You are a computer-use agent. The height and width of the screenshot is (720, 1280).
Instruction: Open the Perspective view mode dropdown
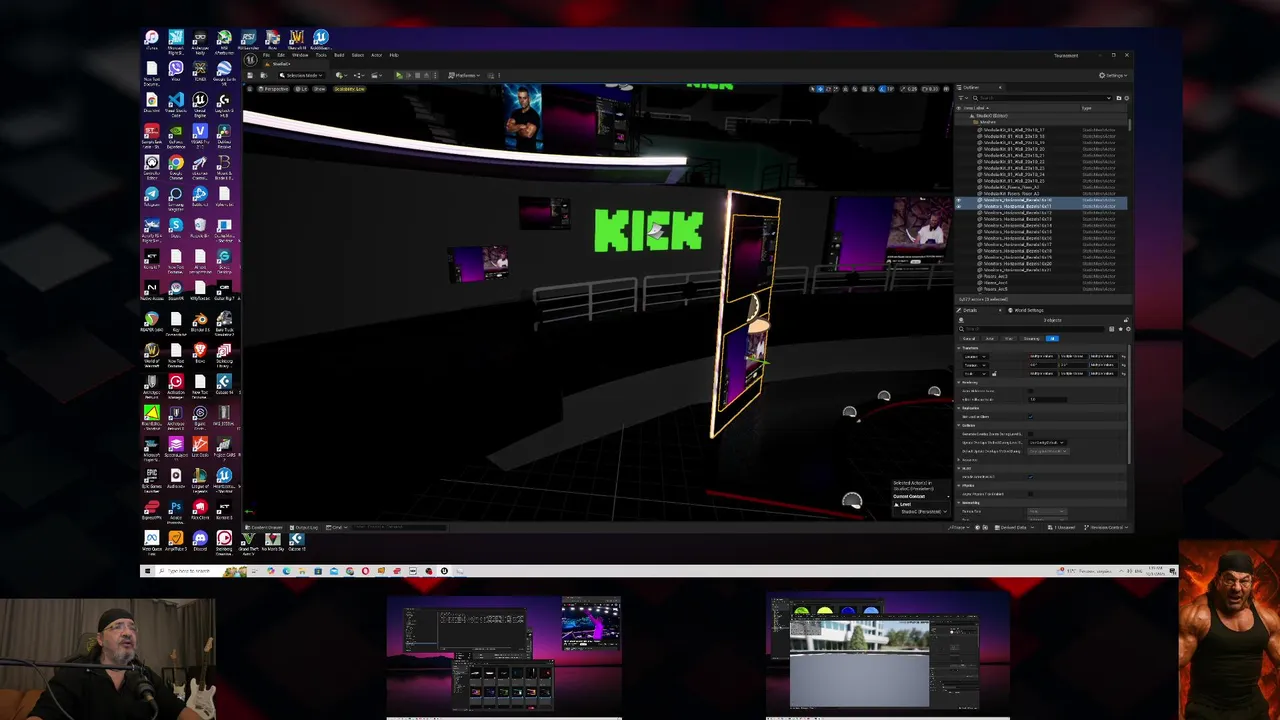click(273, 89)
